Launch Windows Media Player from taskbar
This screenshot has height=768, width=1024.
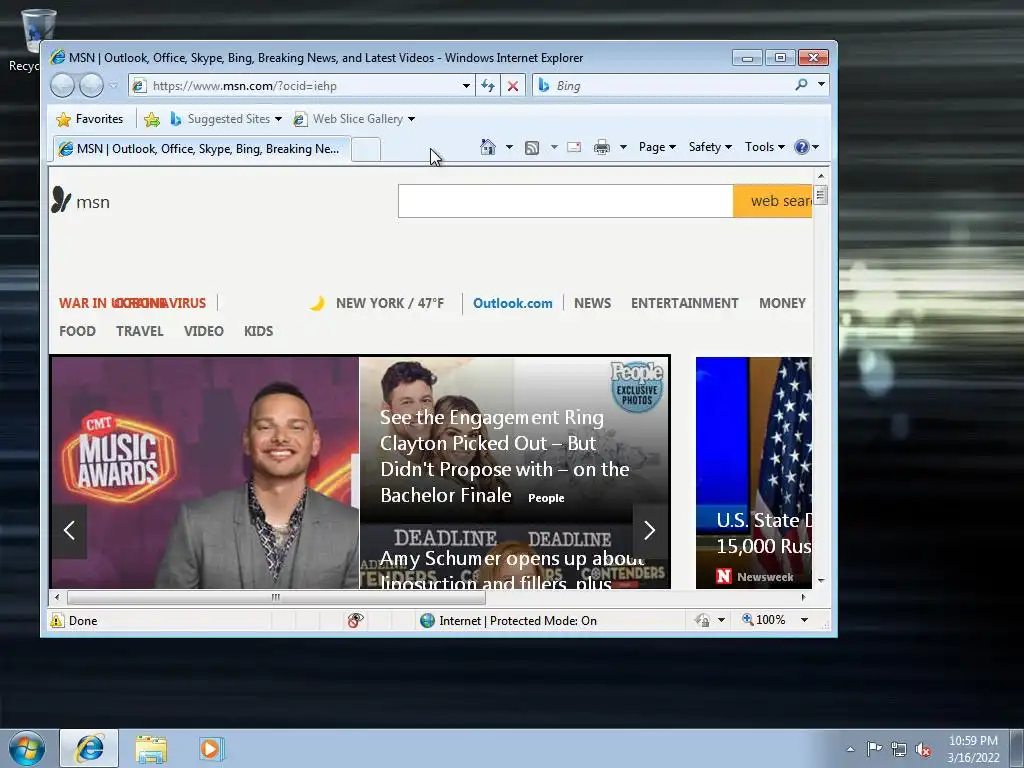click(x=211, y=748)
